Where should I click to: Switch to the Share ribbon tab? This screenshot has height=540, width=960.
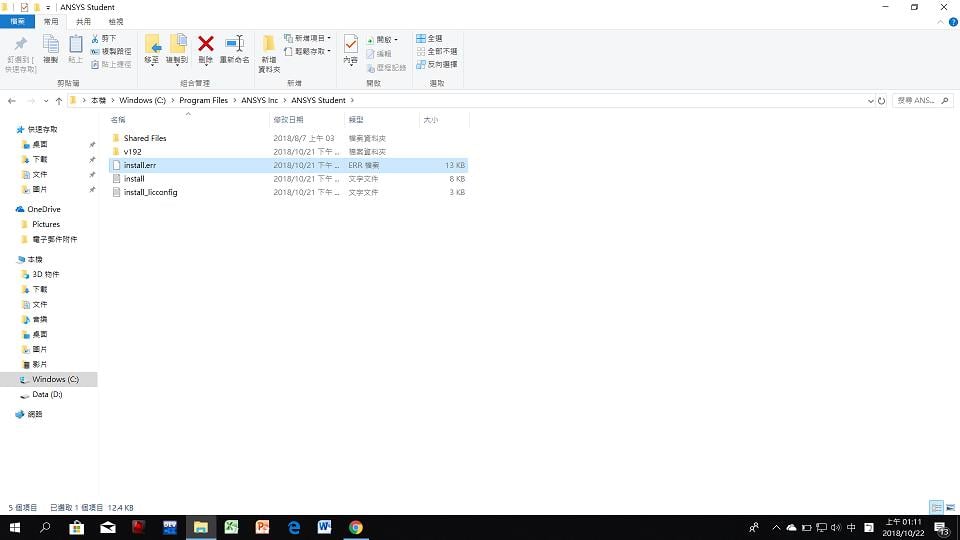tap(83, 21)
